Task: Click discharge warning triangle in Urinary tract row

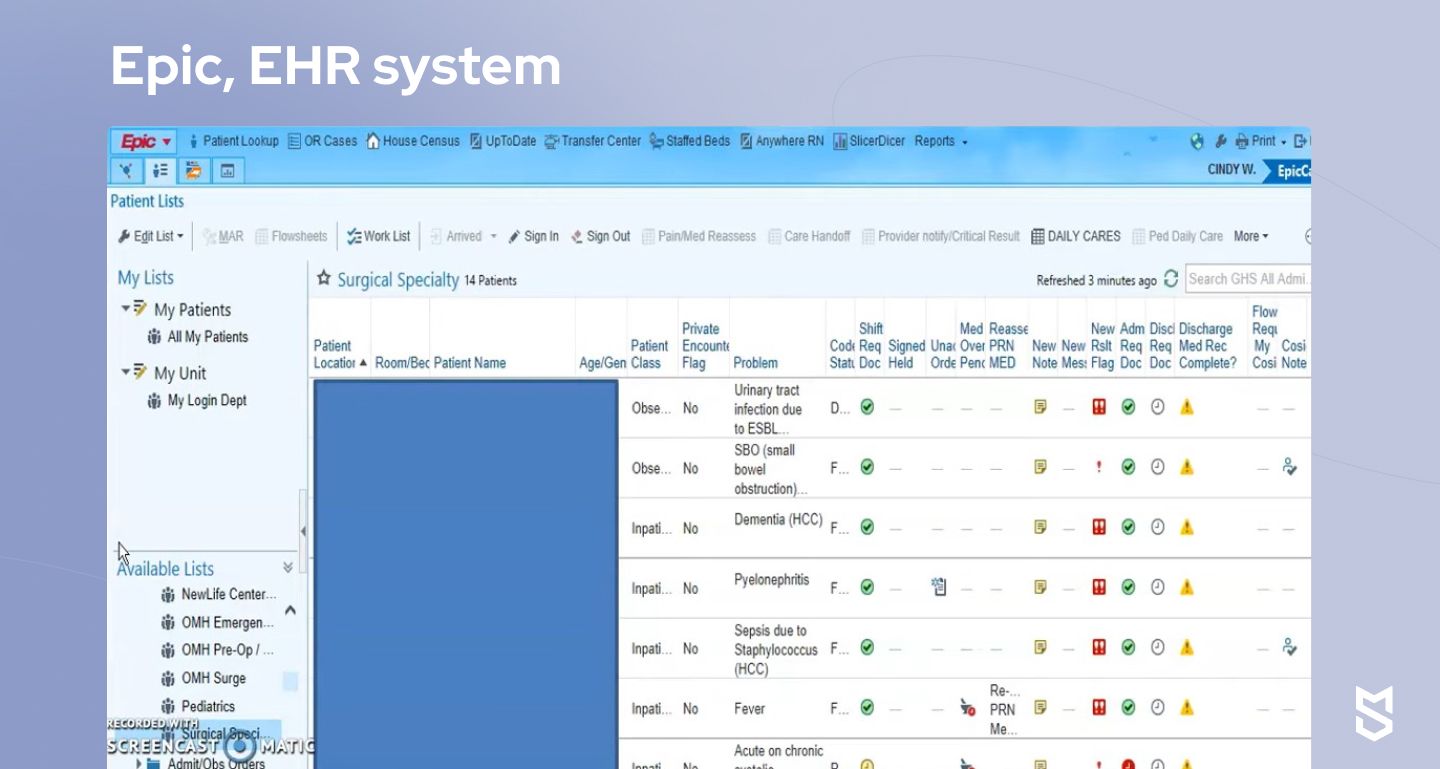Action: point(1187,407)
